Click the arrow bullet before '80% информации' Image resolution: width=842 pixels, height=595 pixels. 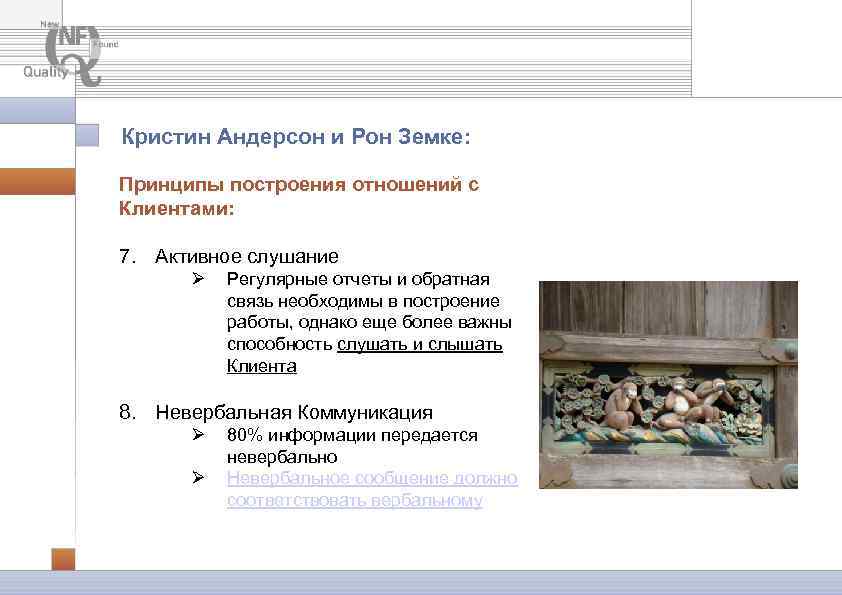tap(199, 434)
